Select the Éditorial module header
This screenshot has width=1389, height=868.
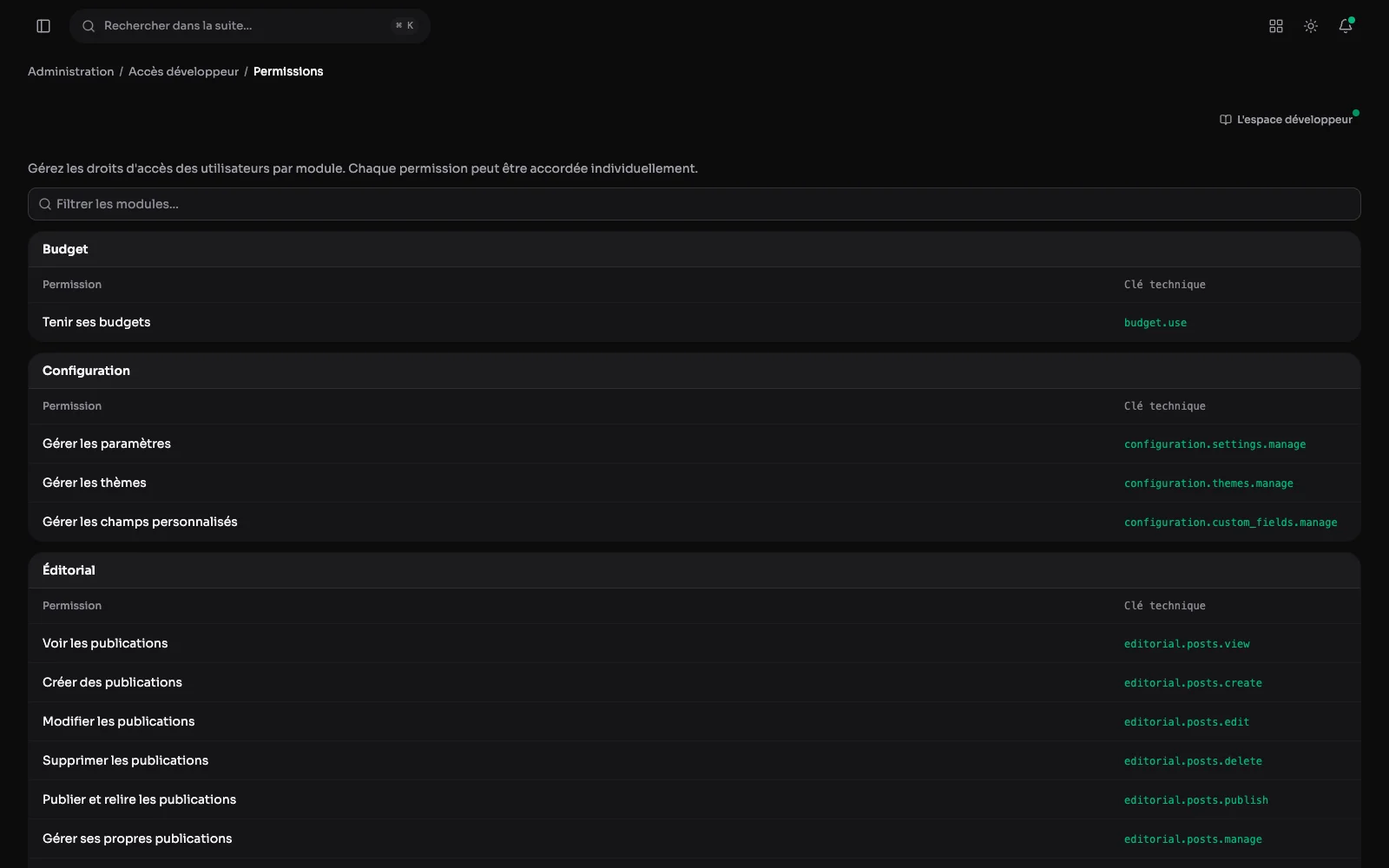694,570
